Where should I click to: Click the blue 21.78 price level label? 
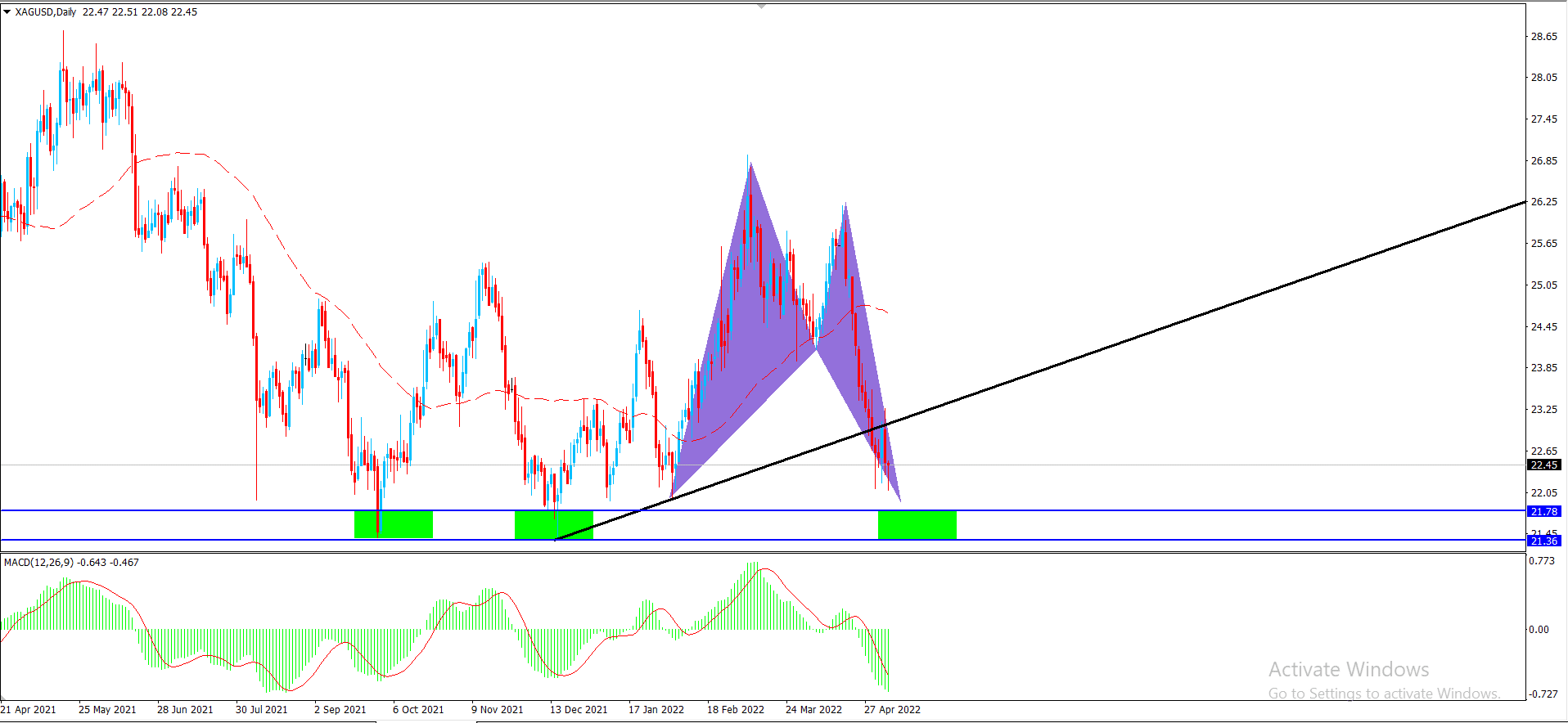coord(1543,511)
